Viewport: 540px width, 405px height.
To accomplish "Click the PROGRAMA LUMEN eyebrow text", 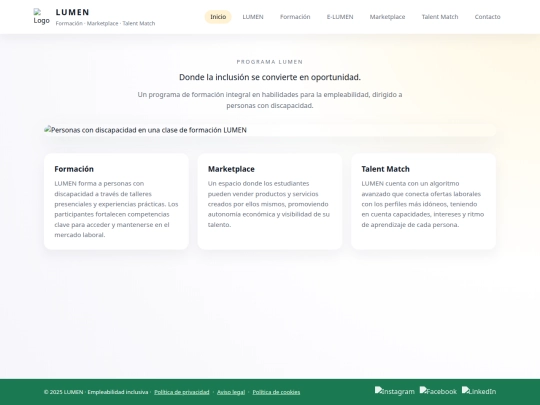I will [270, 62].
